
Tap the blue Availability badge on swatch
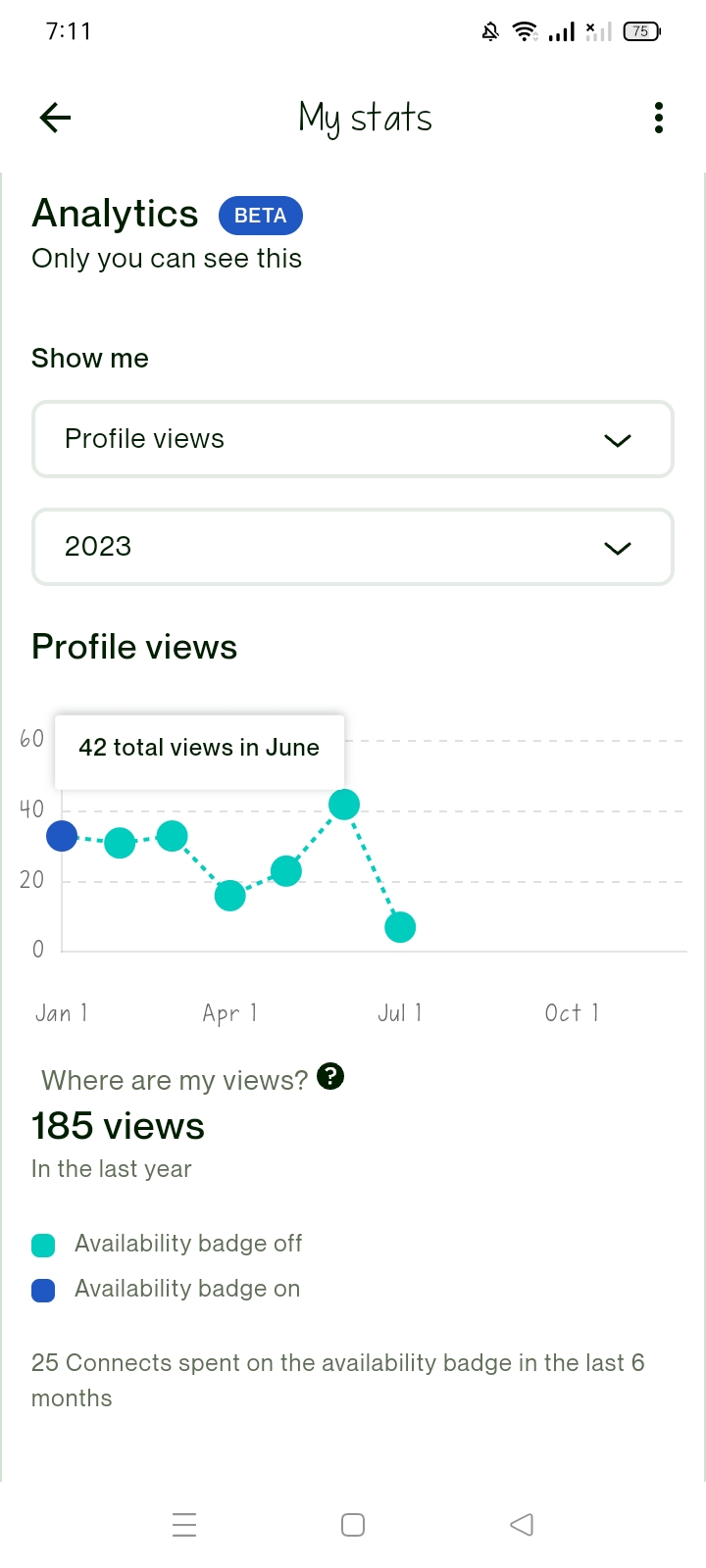coord(43,1291)
